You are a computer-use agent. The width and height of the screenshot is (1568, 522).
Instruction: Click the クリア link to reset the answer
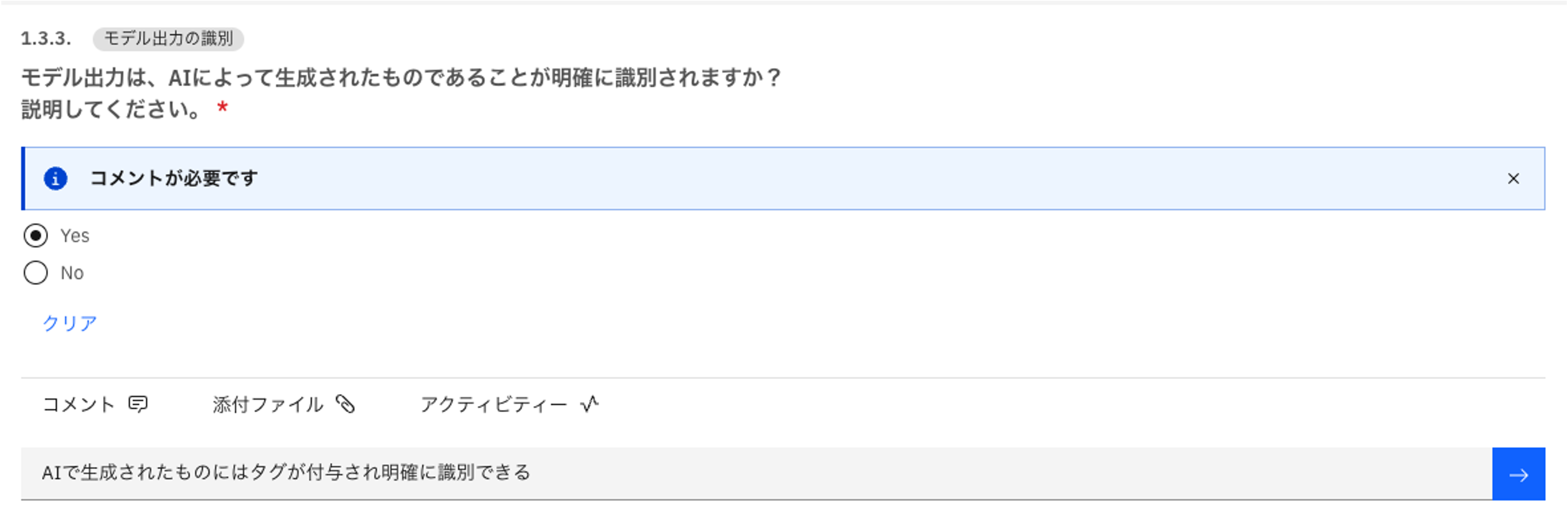tap(70, 323)
